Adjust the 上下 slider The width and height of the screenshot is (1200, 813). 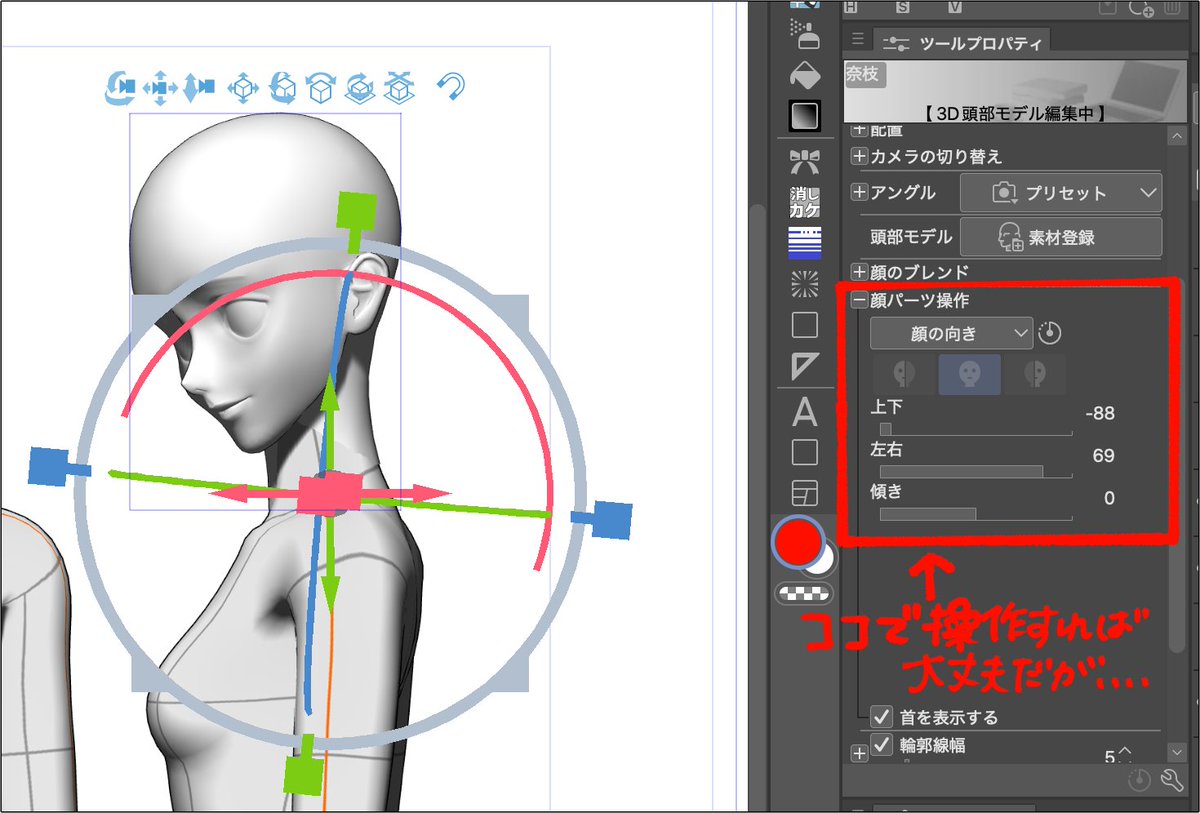click(x=975, y=429)
